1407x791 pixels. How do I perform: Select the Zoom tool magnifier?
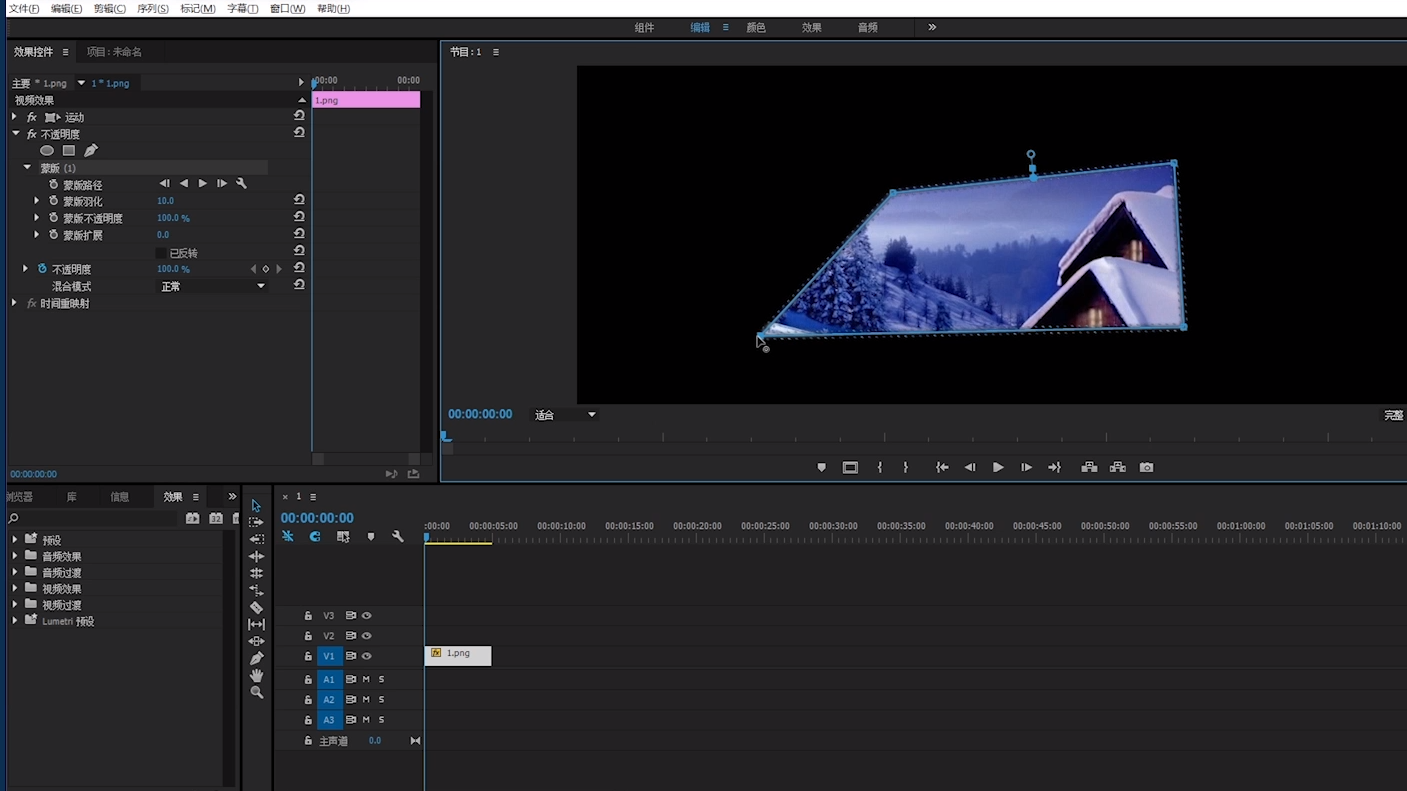click(x=256, y=692)
